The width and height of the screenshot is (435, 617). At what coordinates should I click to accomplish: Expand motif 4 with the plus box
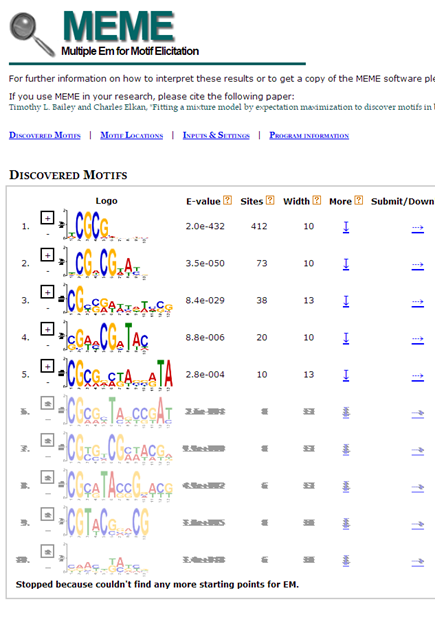(x=47, y=329)
